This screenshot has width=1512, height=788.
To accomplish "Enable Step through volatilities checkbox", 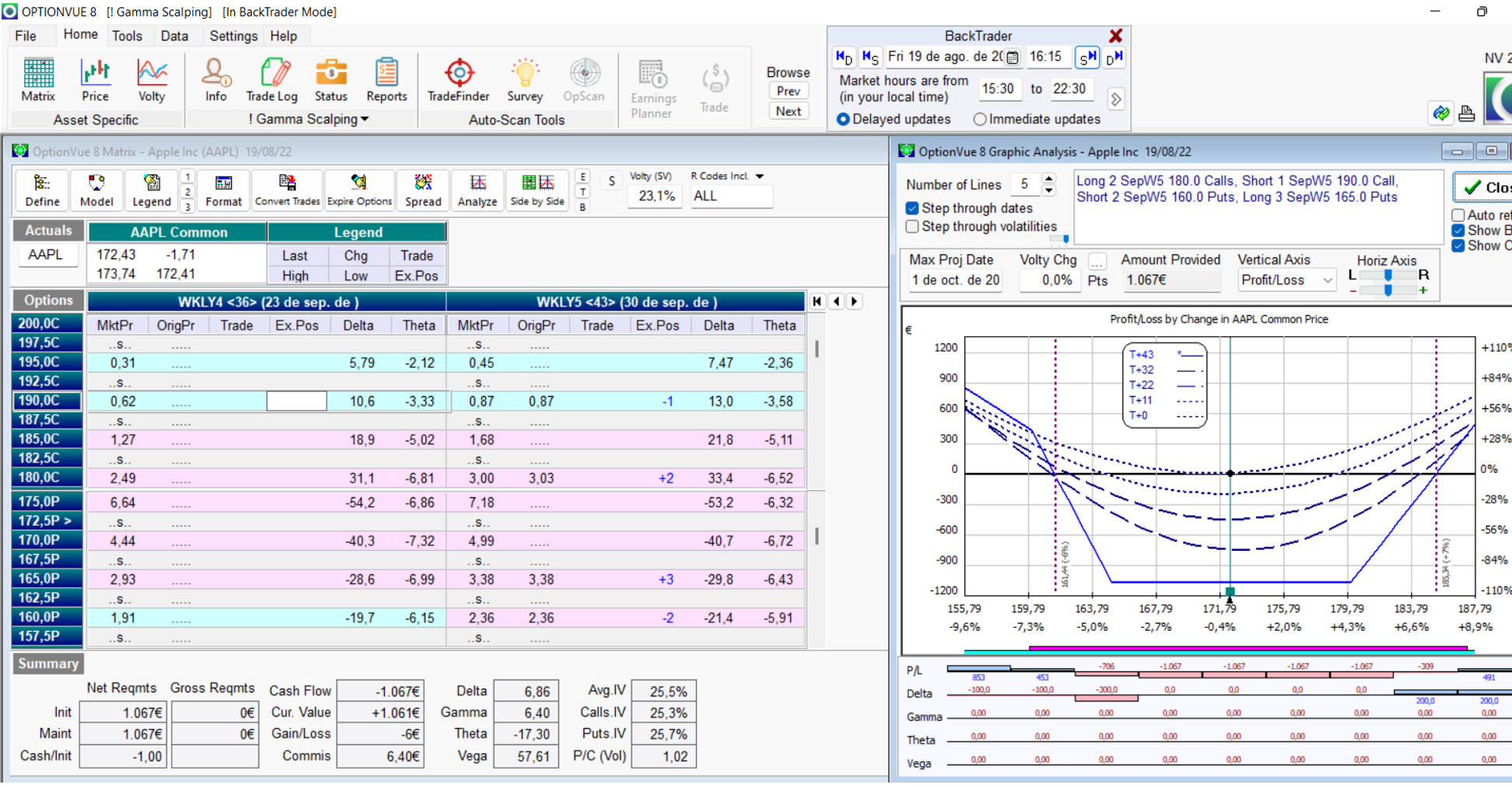I will tap(912, 226).
